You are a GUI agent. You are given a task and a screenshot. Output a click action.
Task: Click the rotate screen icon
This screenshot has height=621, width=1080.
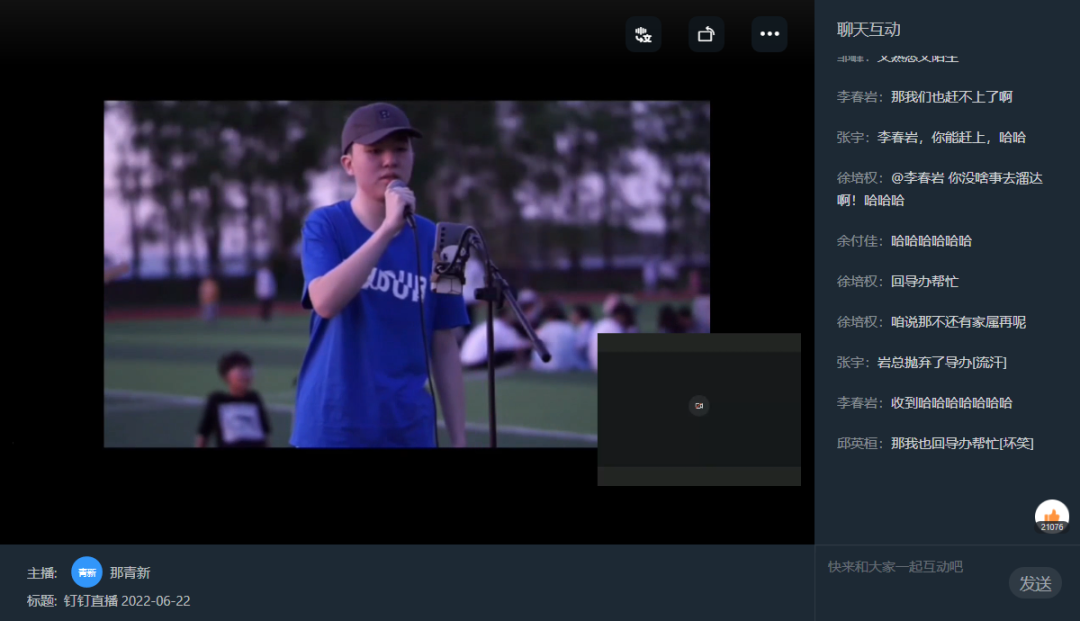point(706,34)
